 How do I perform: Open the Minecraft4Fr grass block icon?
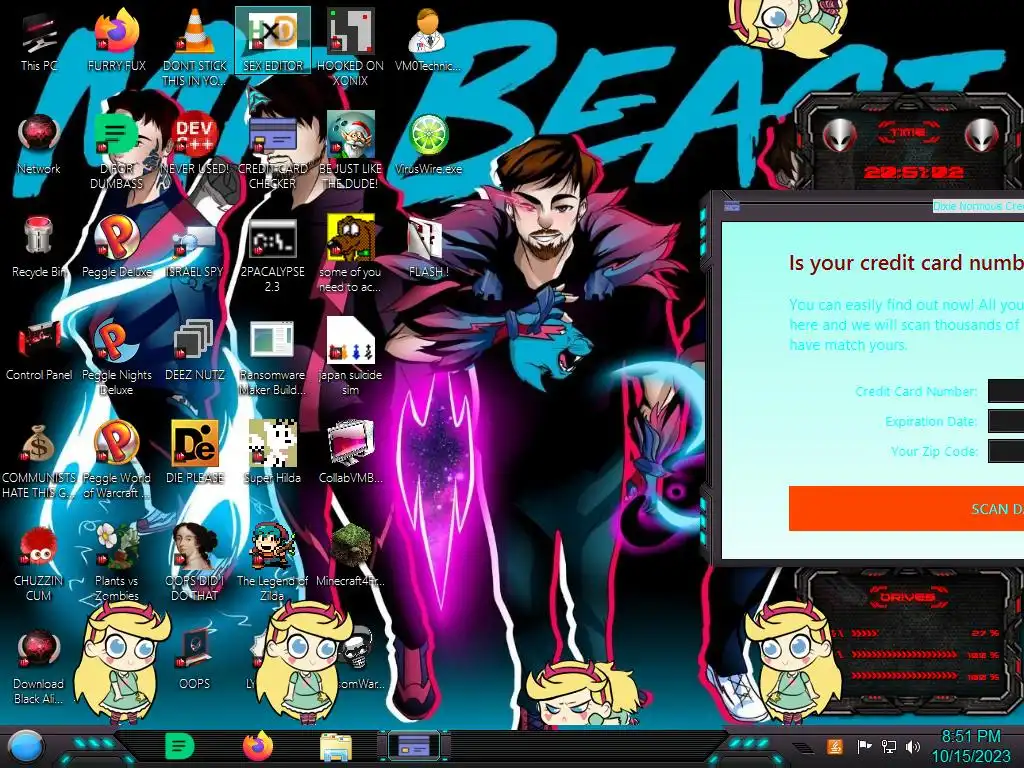click(x=350, y=556)
